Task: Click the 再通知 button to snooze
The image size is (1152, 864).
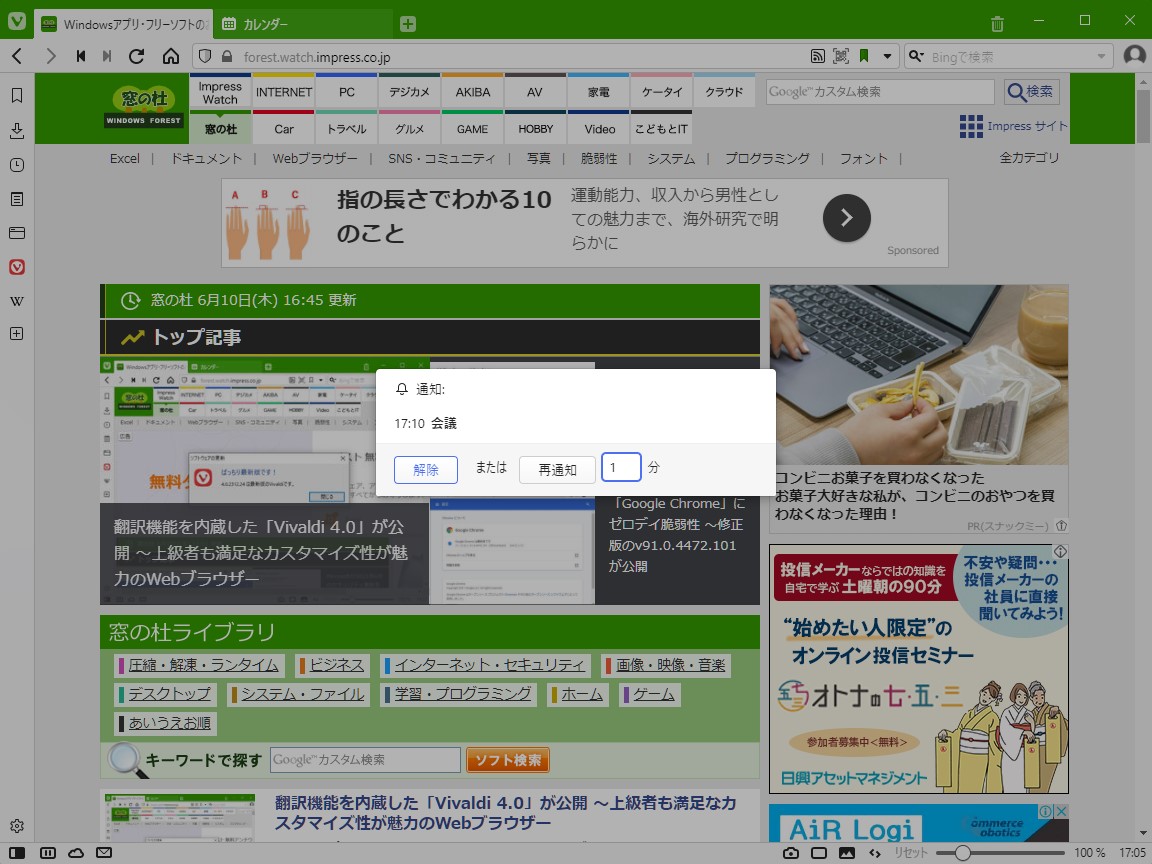Action: coord(557,470)
